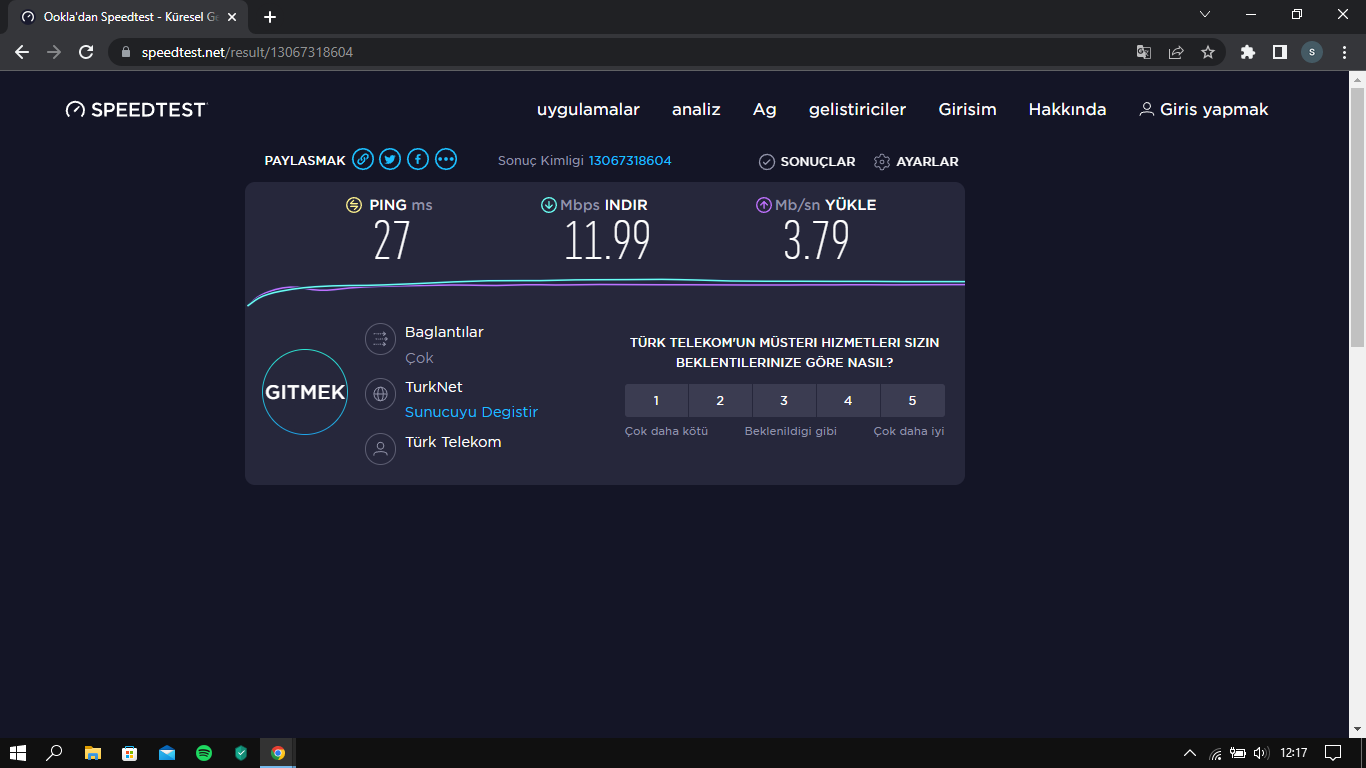Click the 11.99 download value

click(607, 241)
